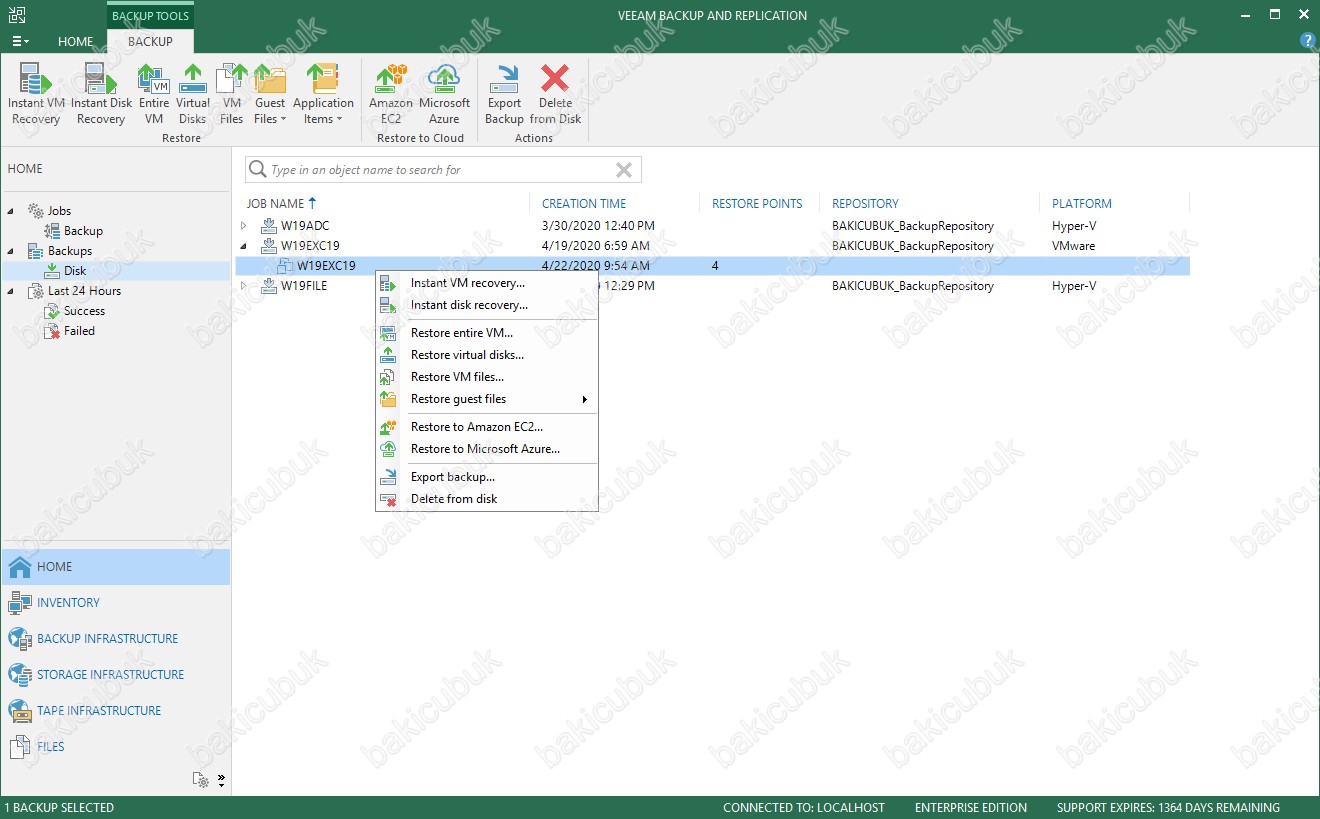The image size is (1320, 819).
Task: Click SUPPORT EXPIRES status bar text
Action: (1168, 808)
